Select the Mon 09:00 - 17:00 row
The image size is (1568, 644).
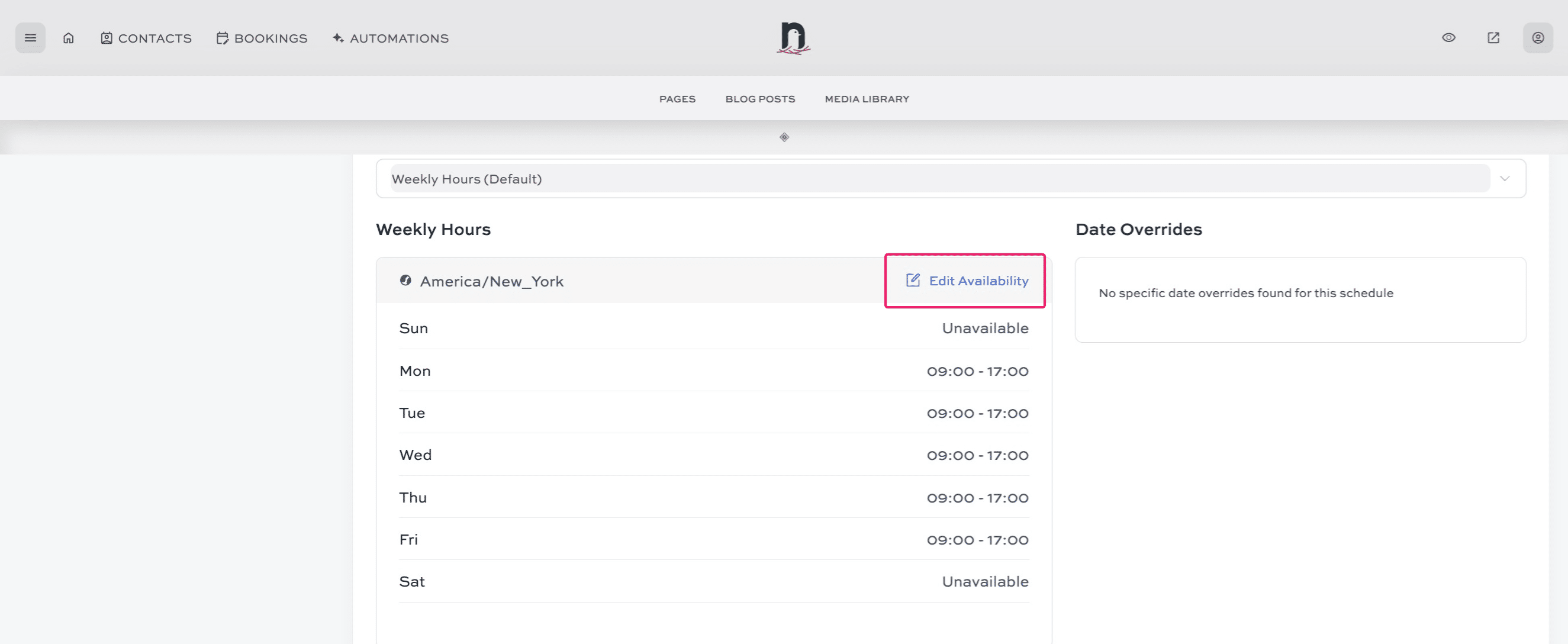pyautogui.click(x=713, y=371)
